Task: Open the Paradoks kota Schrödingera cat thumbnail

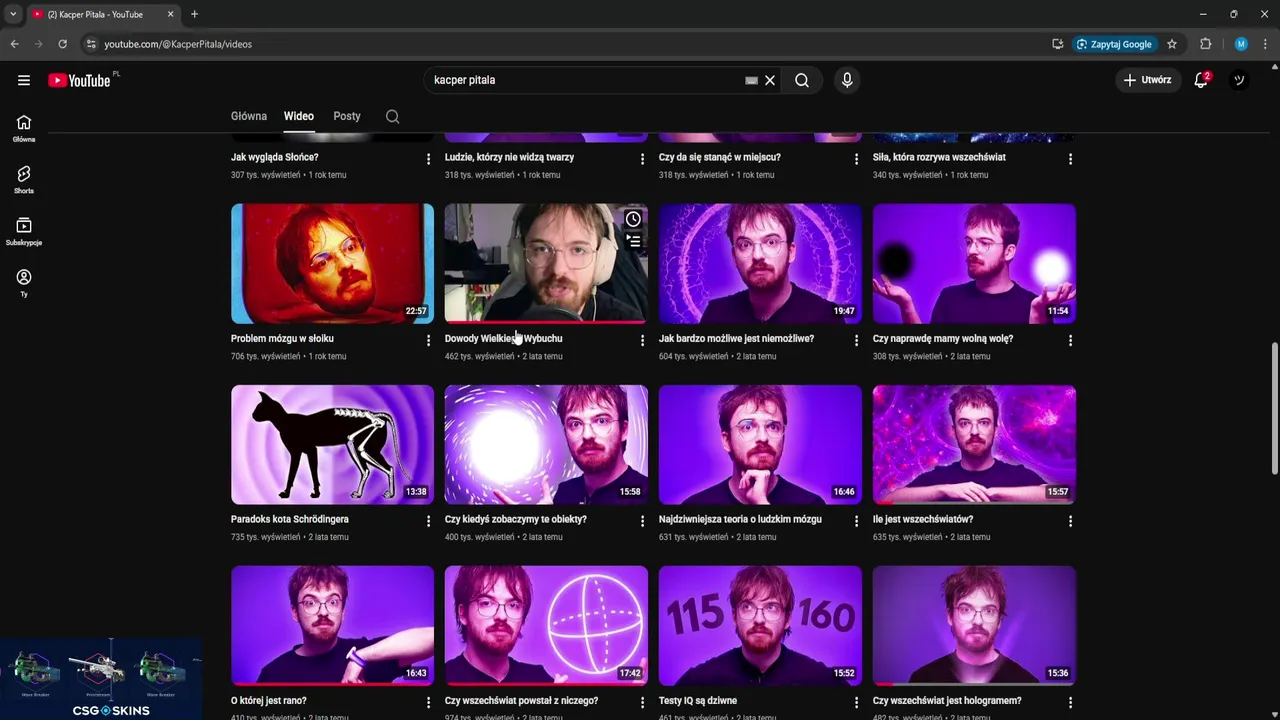Action: (x=332, y=444)
